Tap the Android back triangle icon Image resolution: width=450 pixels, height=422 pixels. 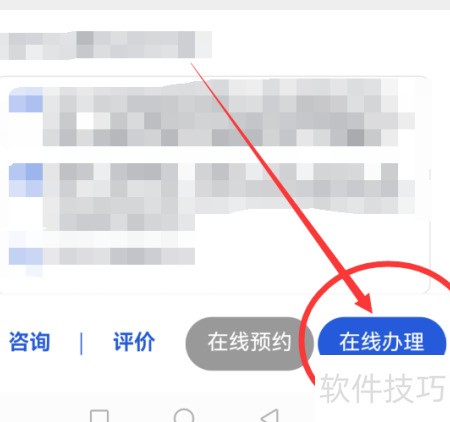pyautogui.click(x=270, y=415)
